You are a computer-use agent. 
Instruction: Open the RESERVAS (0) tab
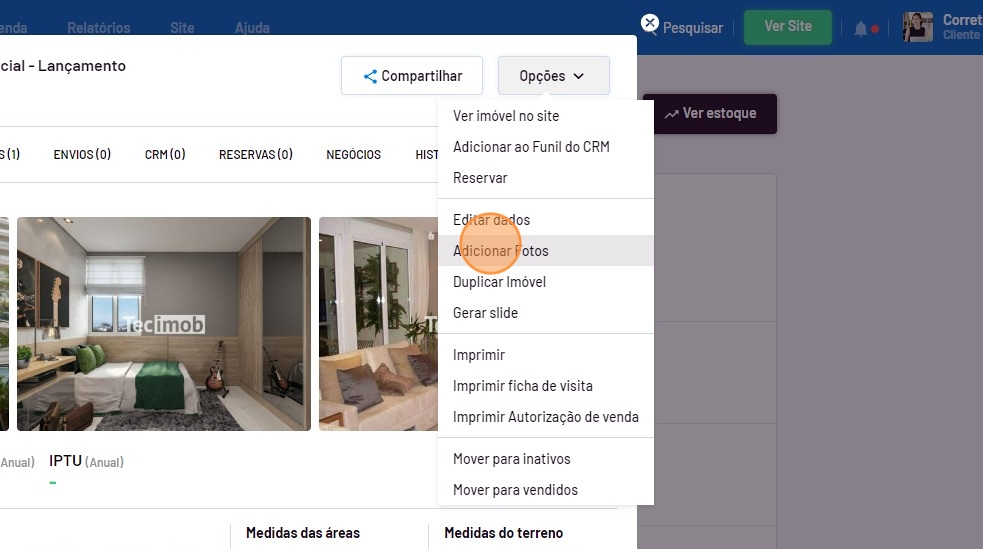tap(255, 155)
